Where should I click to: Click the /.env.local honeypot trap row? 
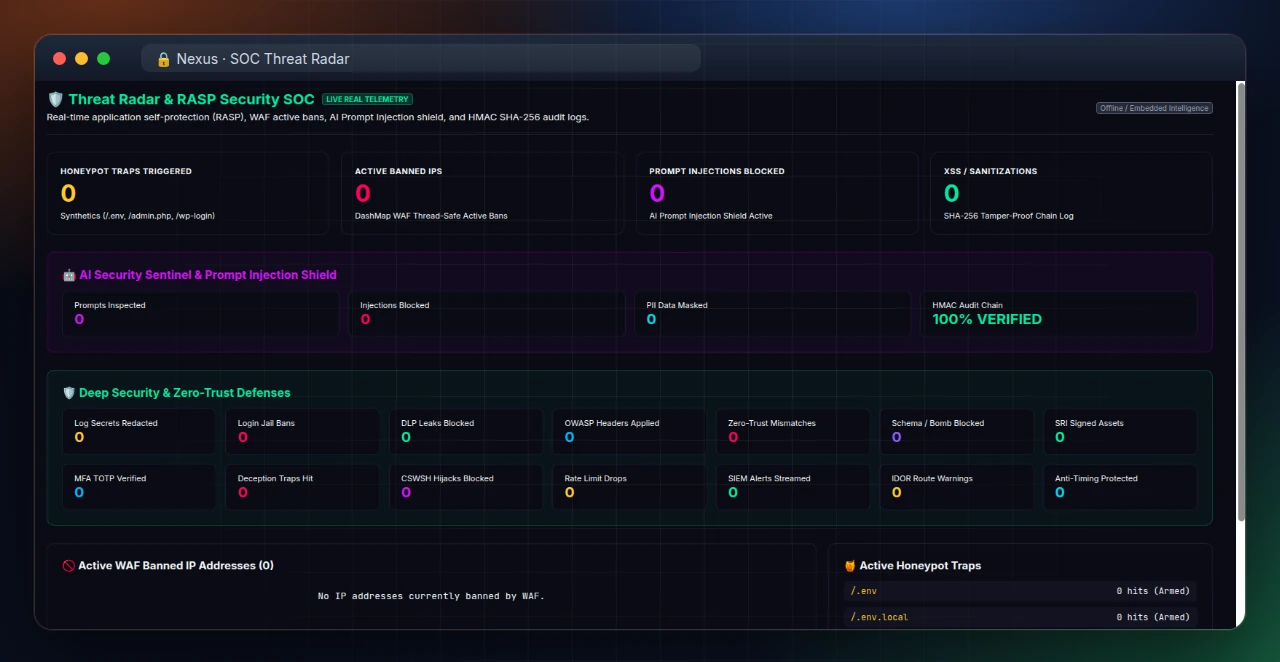point(1020,617)
